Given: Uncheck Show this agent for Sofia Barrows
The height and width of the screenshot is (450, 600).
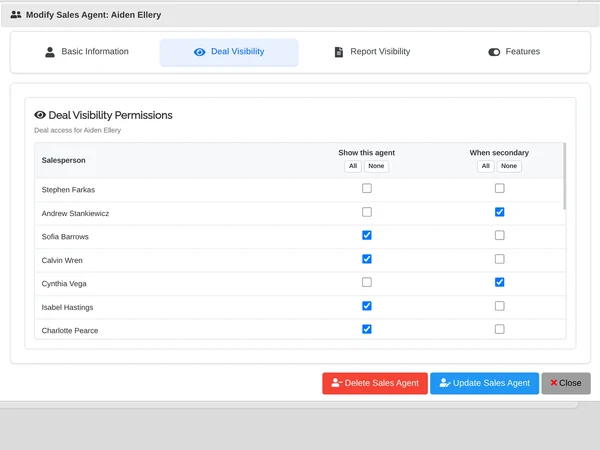Looking at the screenshot, I should click(367, 235).
